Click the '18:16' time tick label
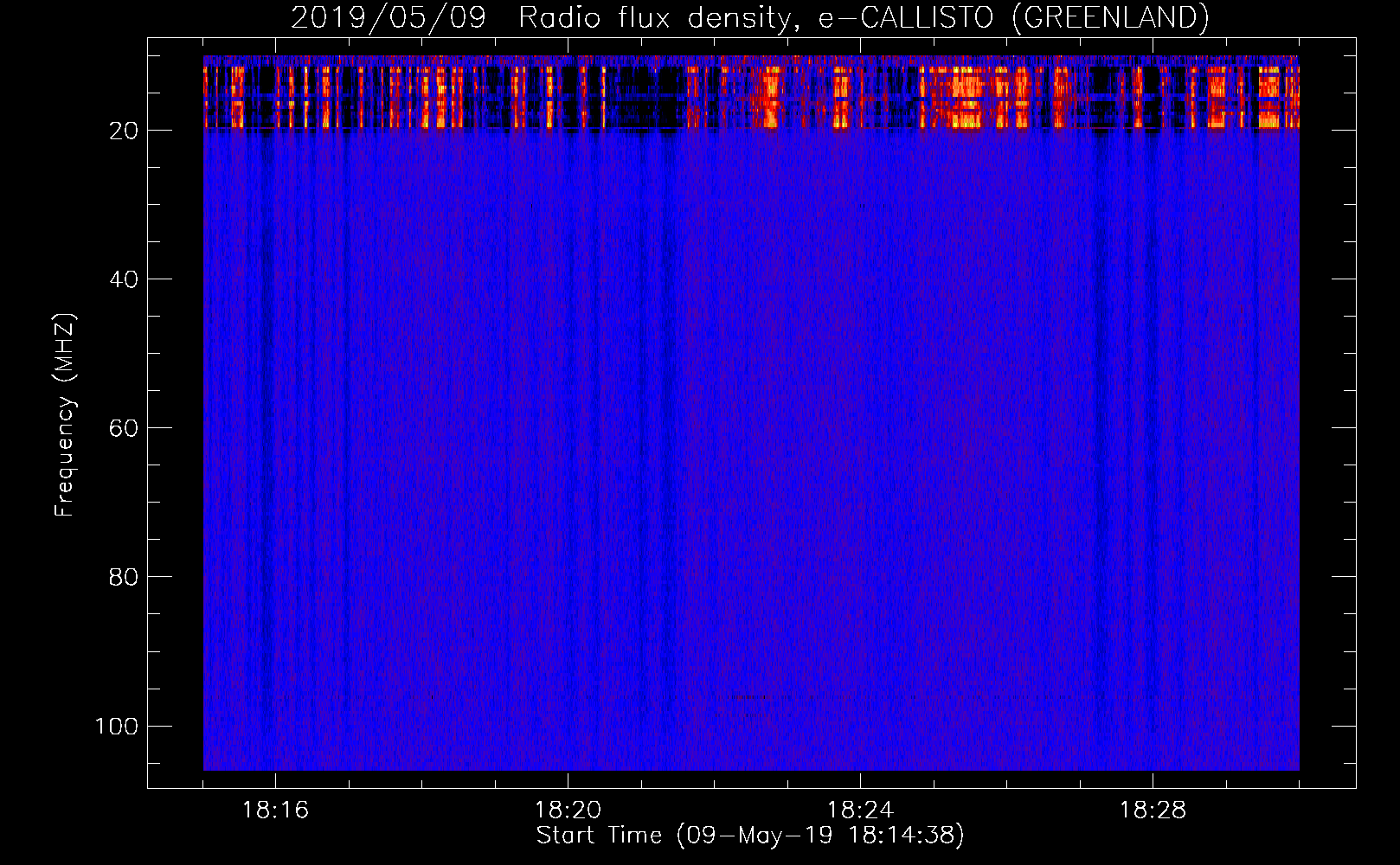 click(x=275, y=811)
